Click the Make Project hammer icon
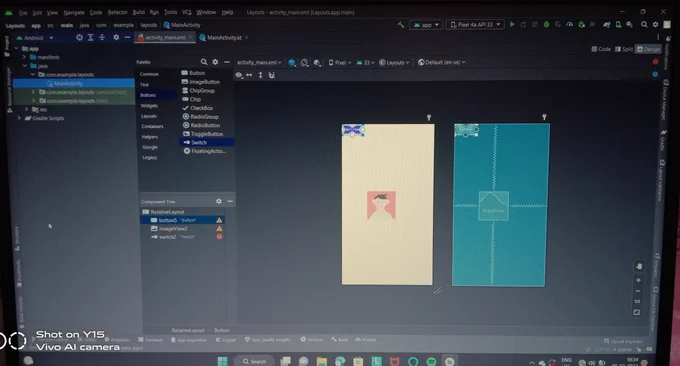 401,25
